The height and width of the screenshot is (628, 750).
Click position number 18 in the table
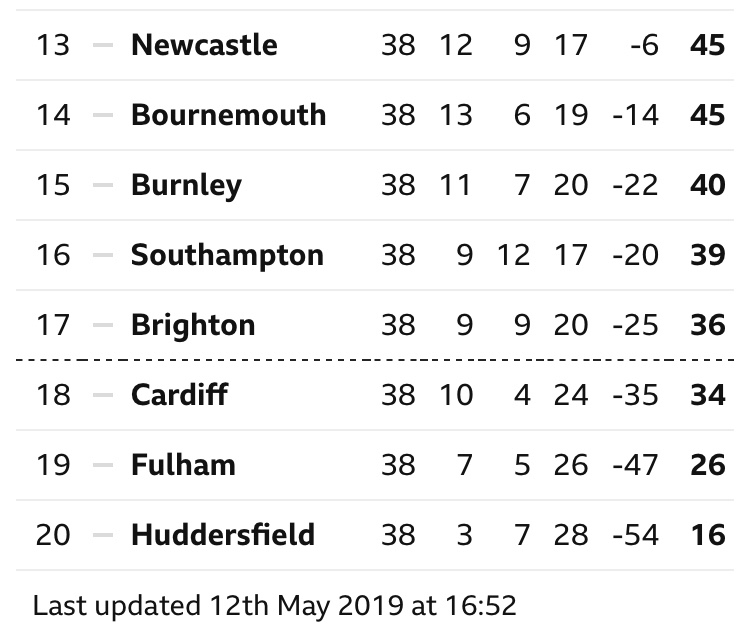tap(53, 395)
